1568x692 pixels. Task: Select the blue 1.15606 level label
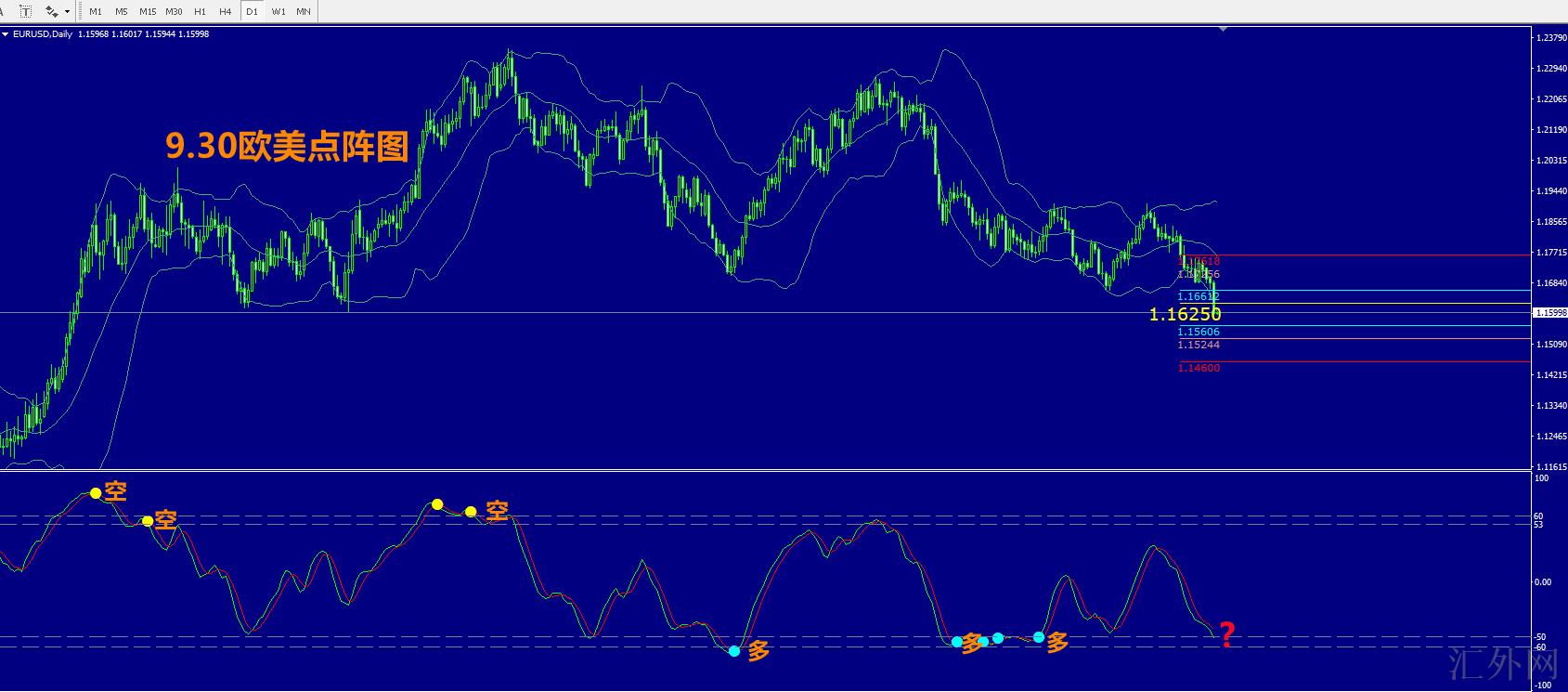(x=1199, y=332)
